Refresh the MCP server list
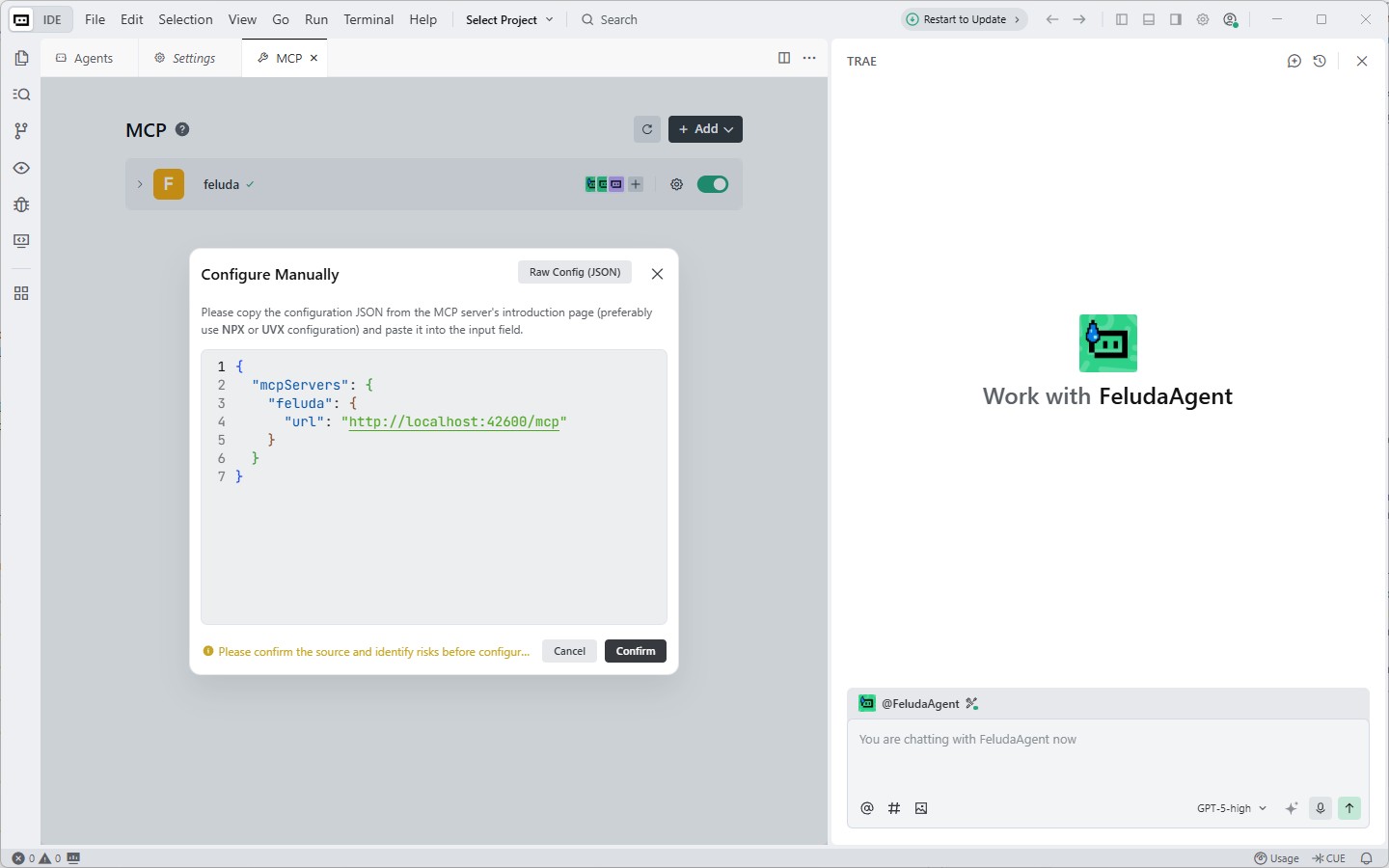 (x=647, y=129)
